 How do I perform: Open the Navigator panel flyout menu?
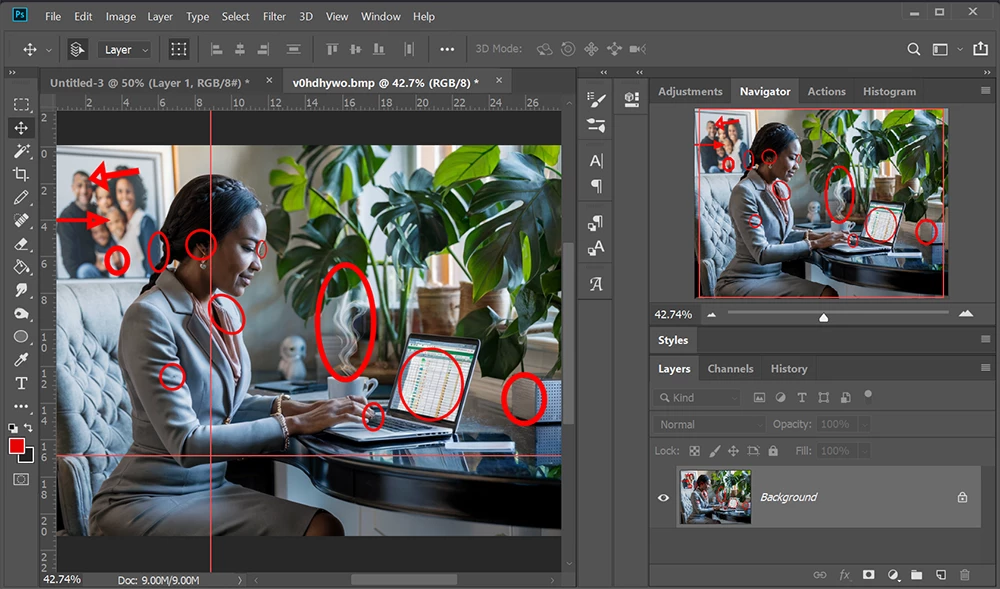(985, 91)
